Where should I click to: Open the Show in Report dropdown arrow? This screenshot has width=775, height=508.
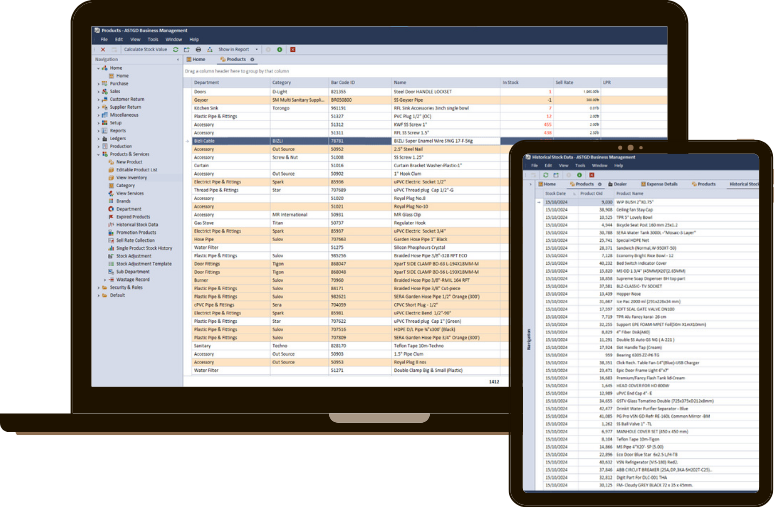[x=256, y=49]
